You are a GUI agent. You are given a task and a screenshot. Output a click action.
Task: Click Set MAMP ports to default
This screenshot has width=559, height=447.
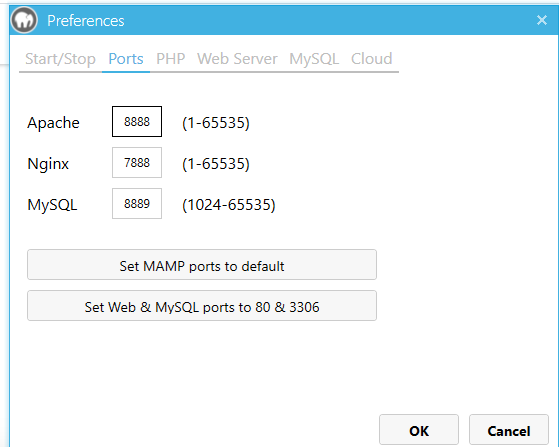pos(202,265)
